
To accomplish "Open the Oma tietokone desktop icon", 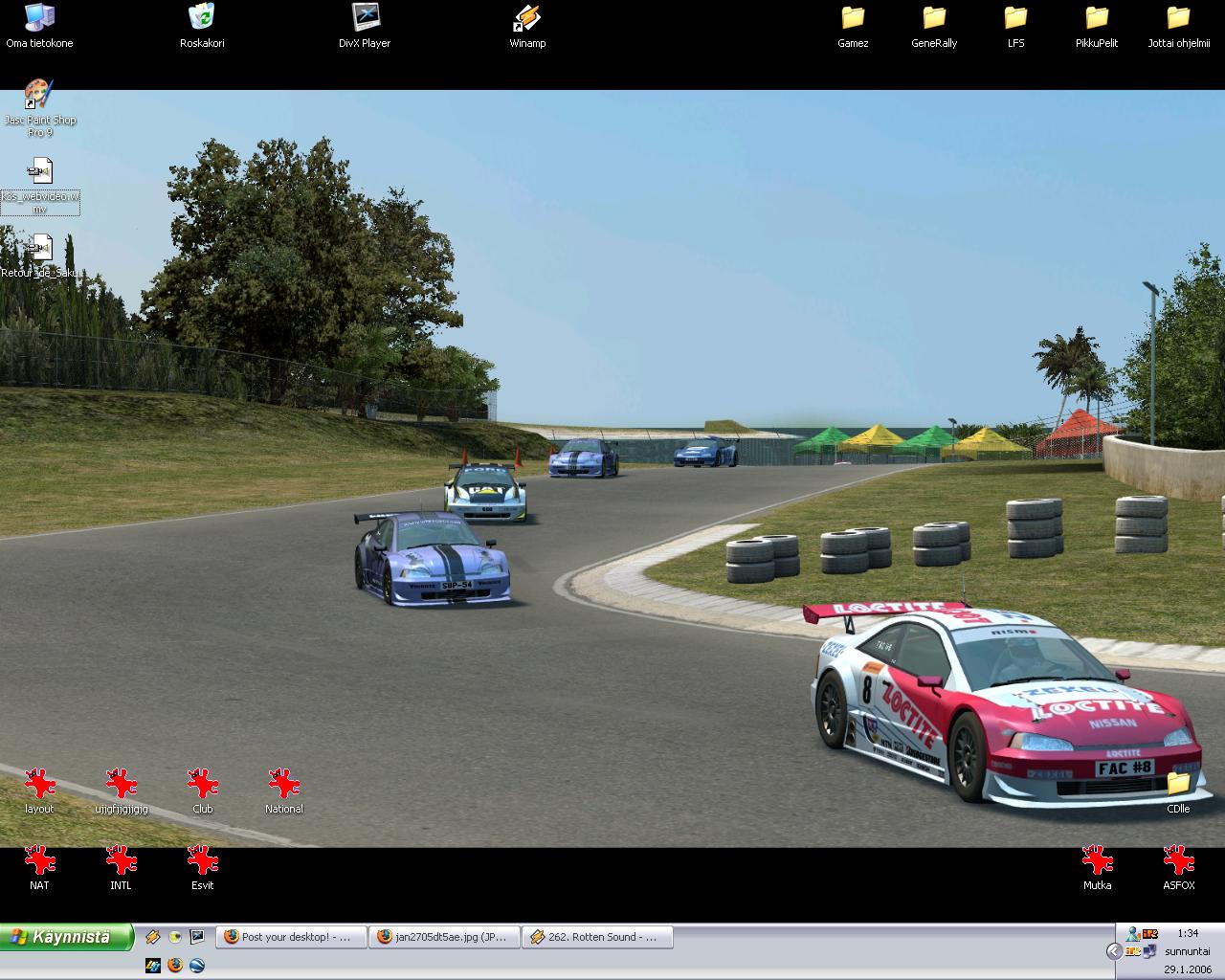I will 39,26.
